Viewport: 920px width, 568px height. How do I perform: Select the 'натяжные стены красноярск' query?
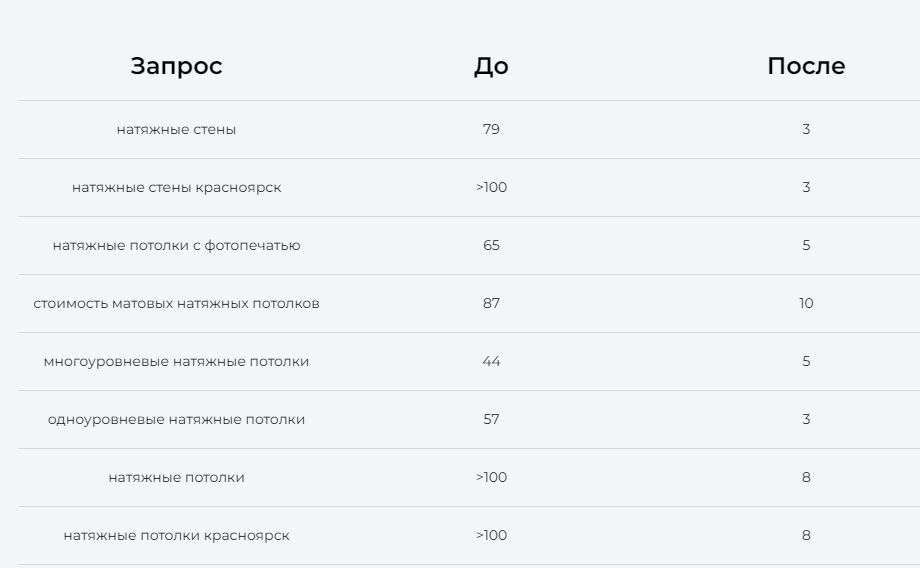(x=176, y=187)
